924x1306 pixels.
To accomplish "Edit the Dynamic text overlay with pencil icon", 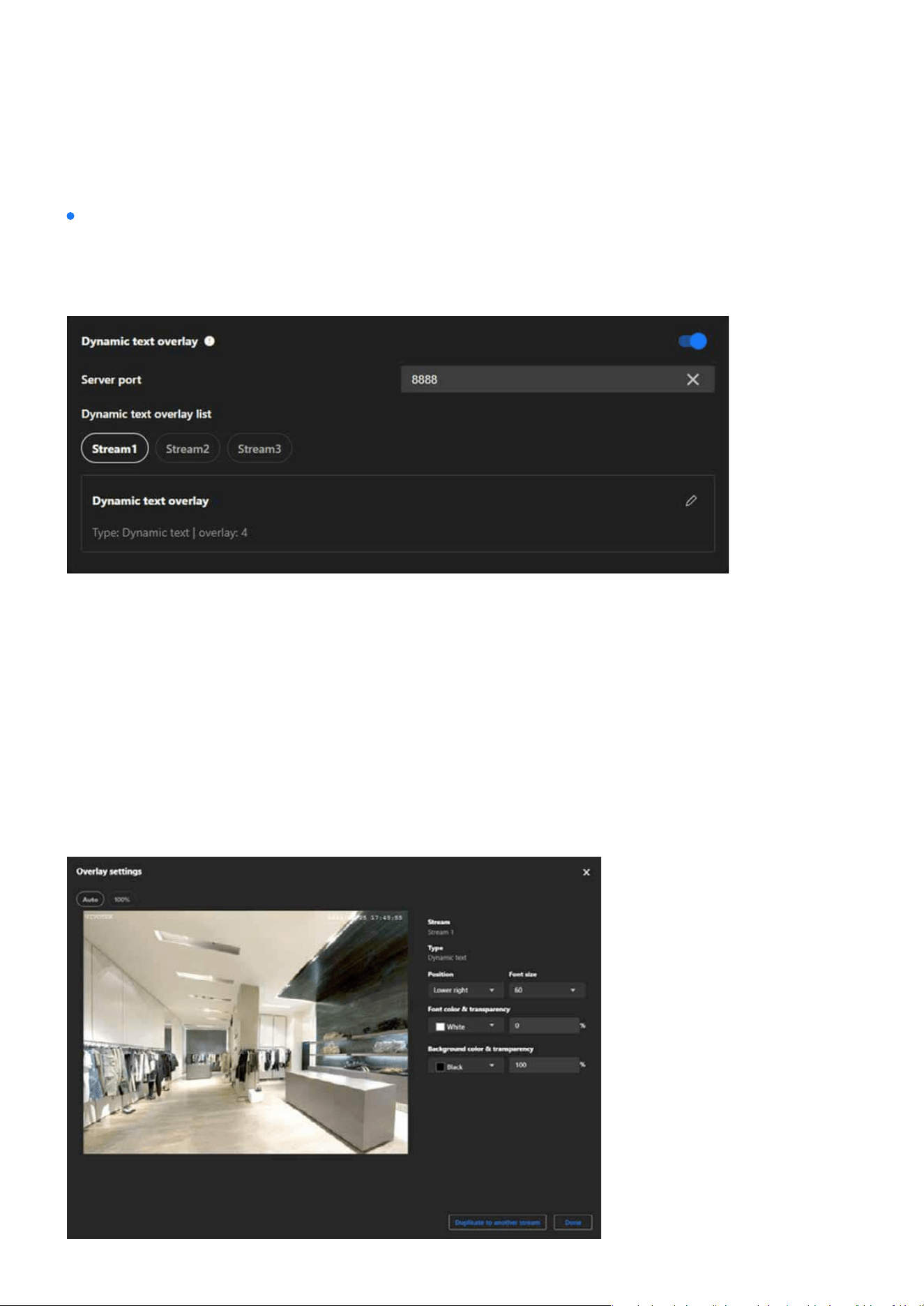I will 691,501.
